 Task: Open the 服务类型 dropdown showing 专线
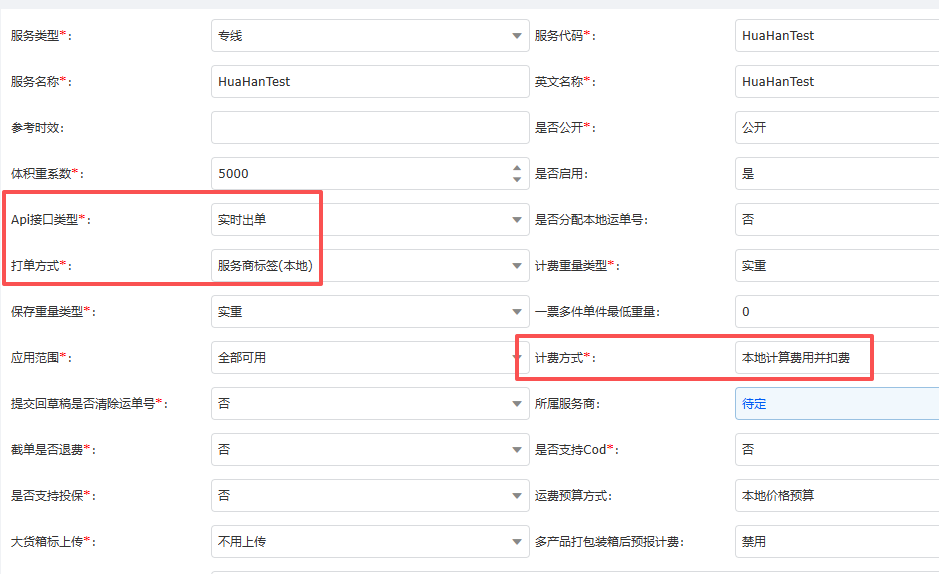pyautogui.click(x=369, y=36)
